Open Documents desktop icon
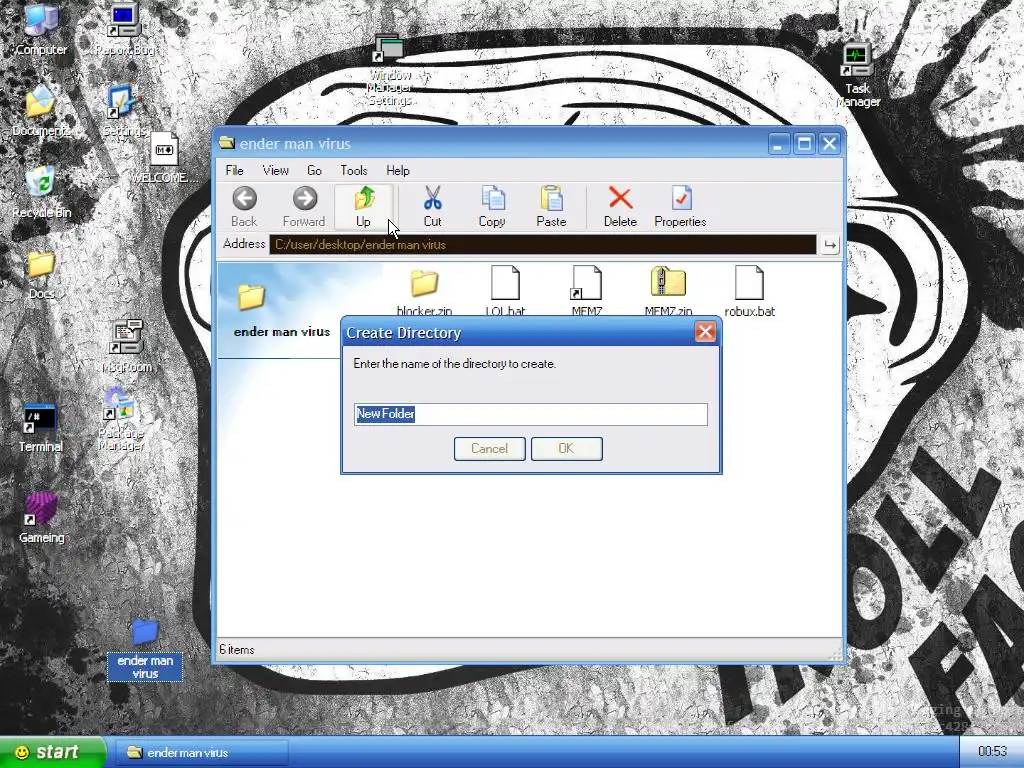 tap(41, 111)
